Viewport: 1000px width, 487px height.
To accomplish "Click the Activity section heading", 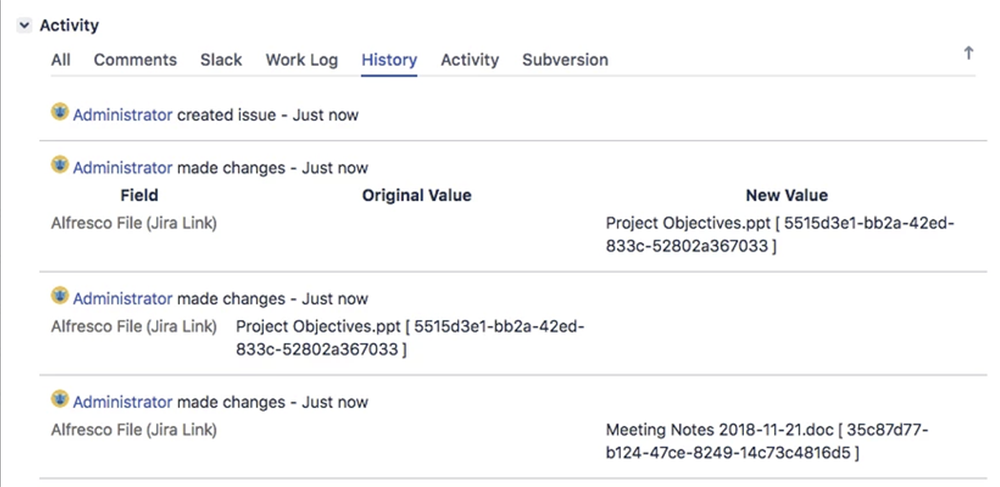I will (x=69, y=25).
